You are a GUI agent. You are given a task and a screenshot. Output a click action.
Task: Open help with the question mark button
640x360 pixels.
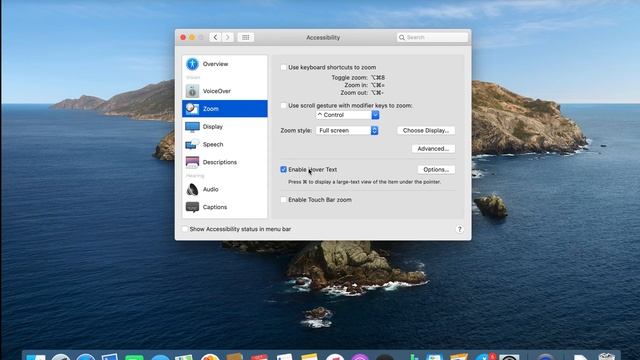tap(459, 229)
